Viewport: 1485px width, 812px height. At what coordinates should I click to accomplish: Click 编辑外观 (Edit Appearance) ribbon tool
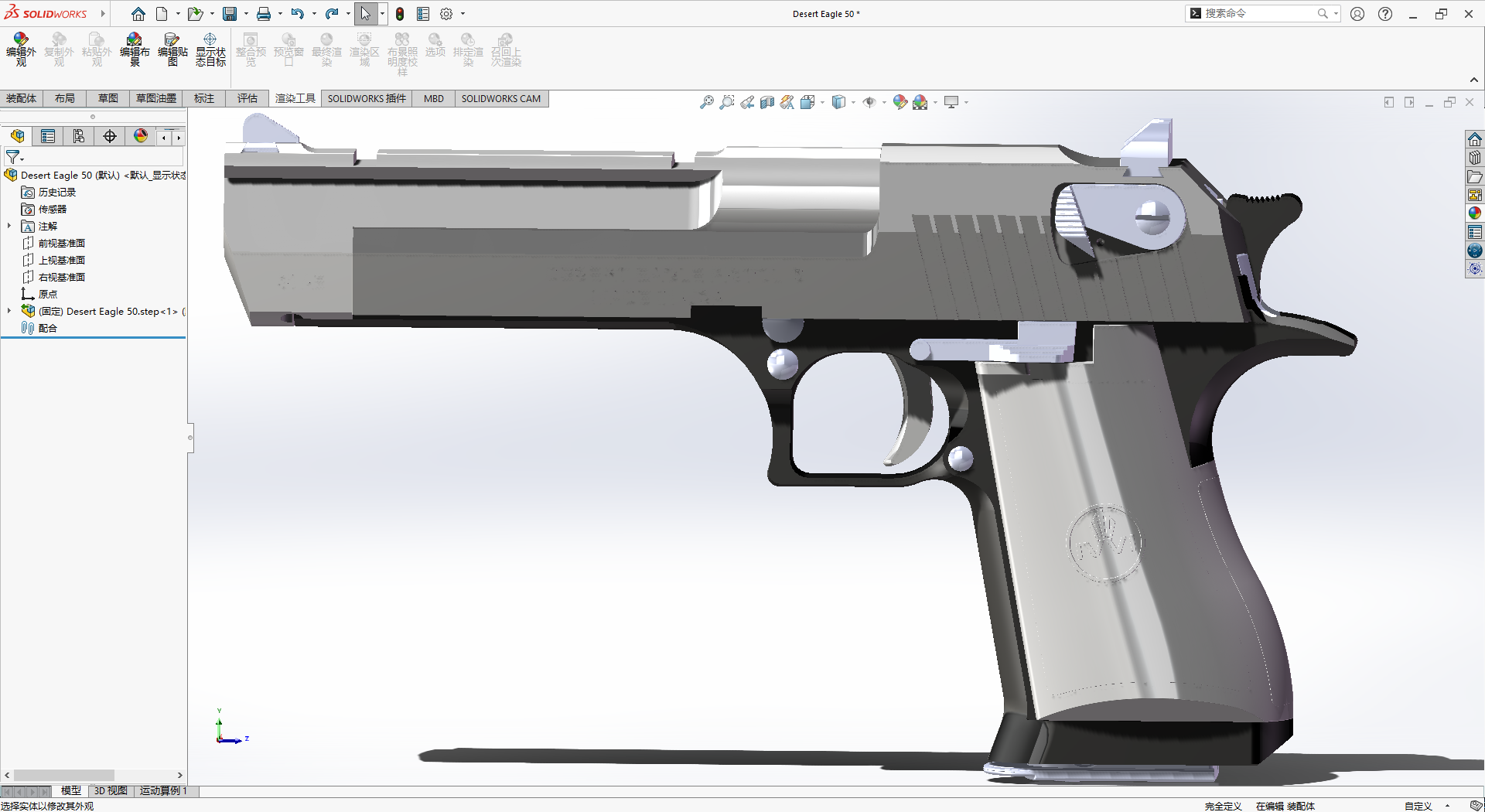pos(21,50)
